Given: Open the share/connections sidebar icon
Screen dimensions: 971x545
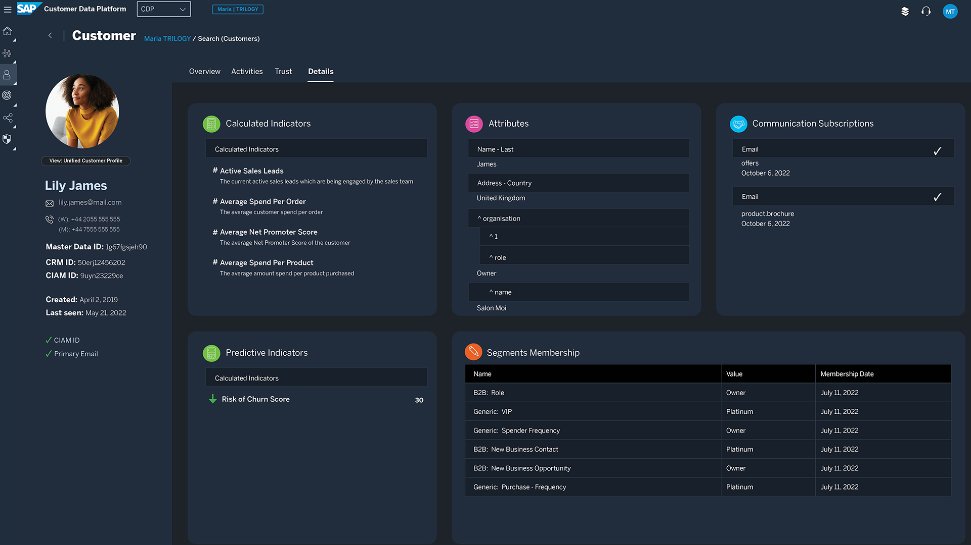Looking at the screenshot, I should click(8, 117).
